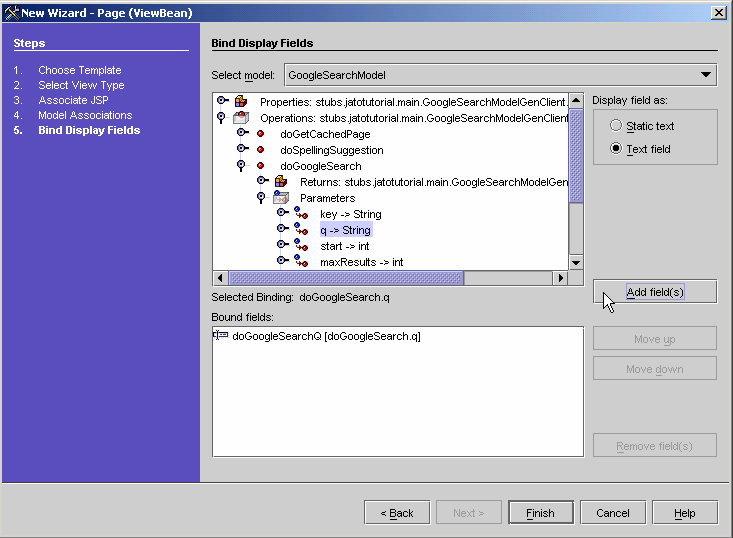Click the Parameters folder icon
The image size is (733, 538).
(281, 197)
